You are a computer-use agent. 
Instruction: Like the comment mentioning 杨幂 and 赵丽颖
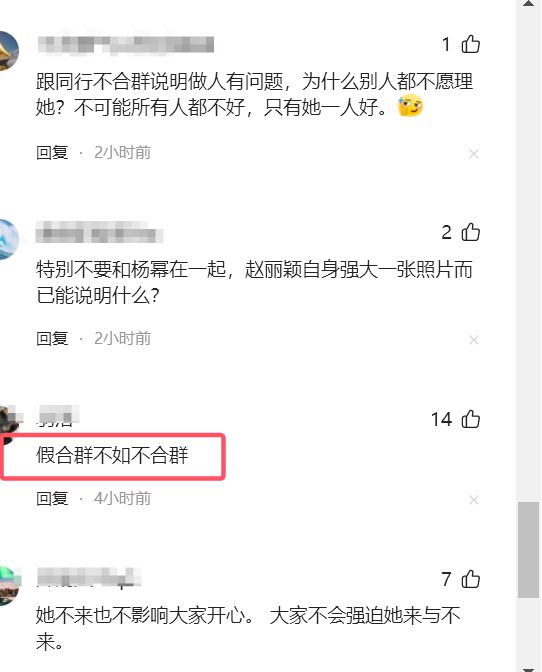[470, 232]
